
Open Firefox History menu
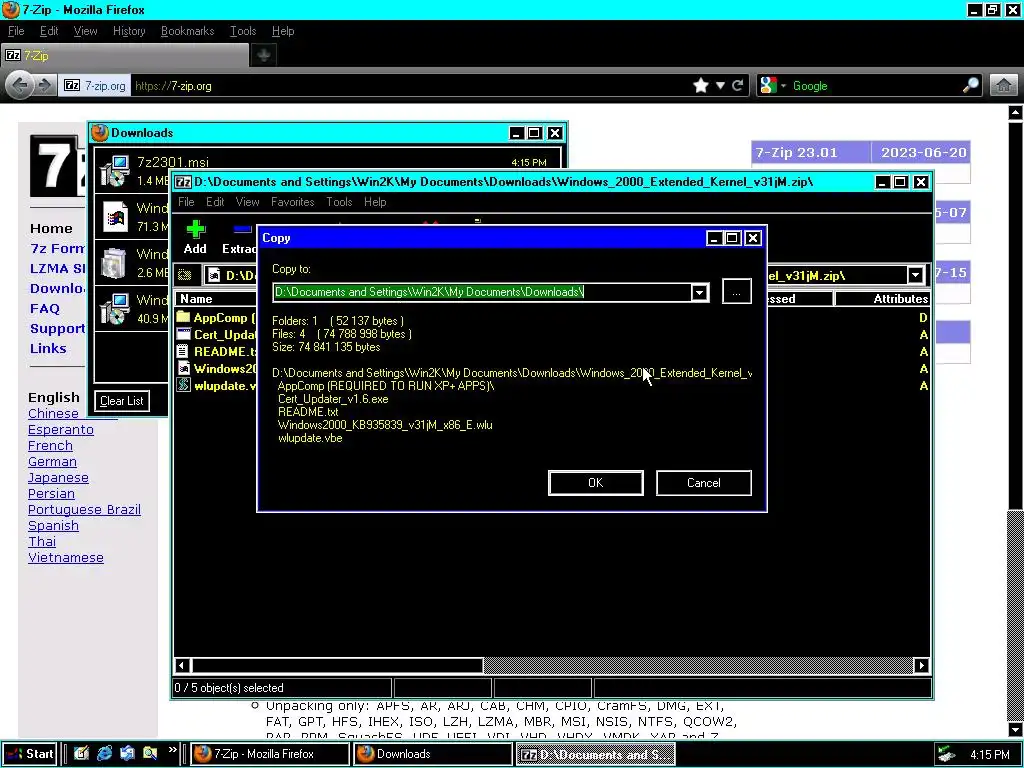click(x=129, y=31)
